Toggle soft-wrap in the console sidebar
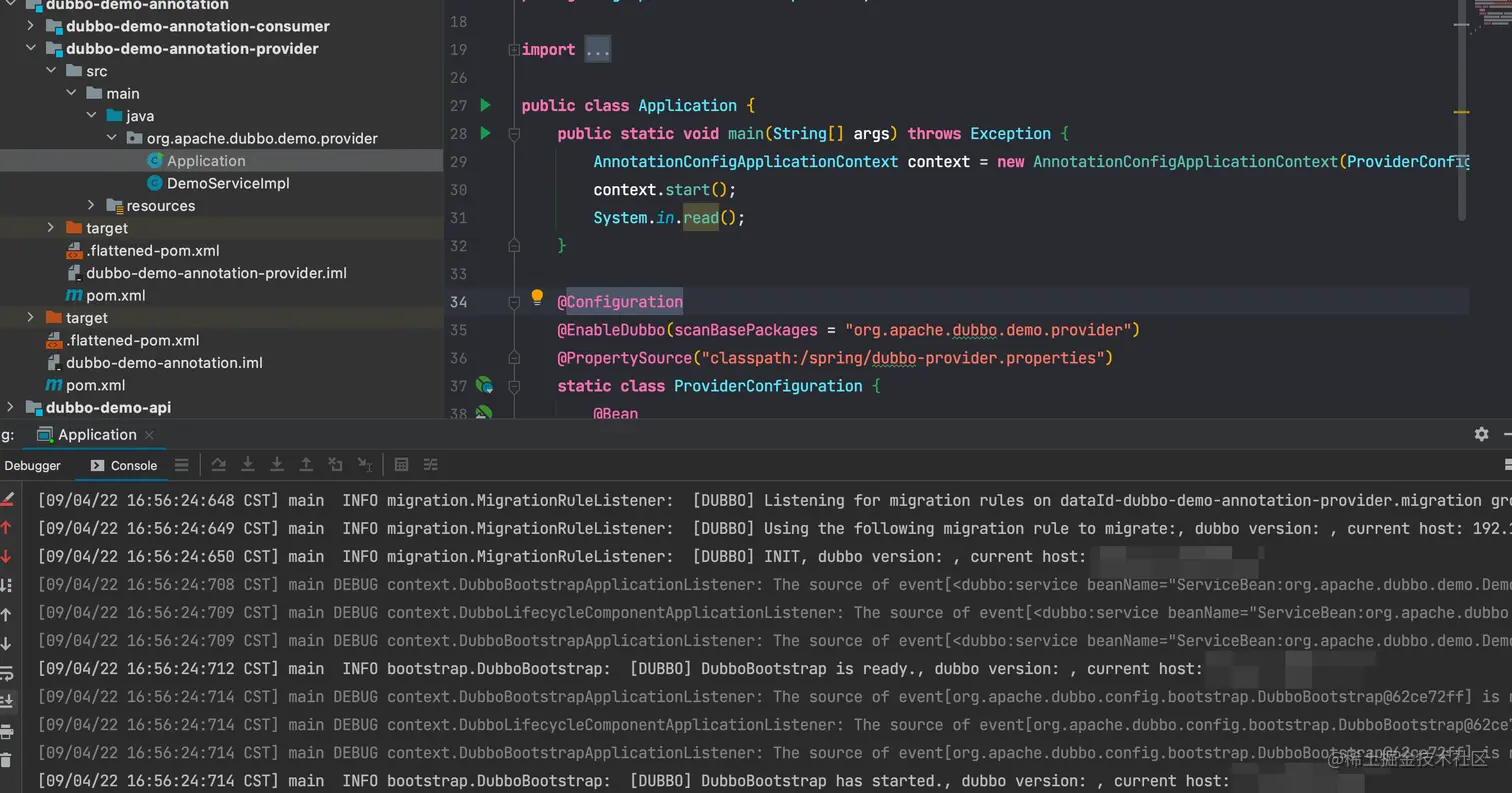 click(6, 673)
